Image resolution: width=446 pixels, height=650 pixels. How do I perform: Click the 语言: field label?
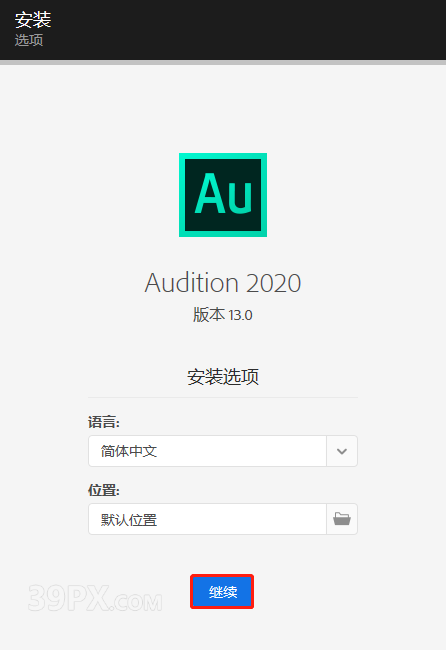coord(104,422)
